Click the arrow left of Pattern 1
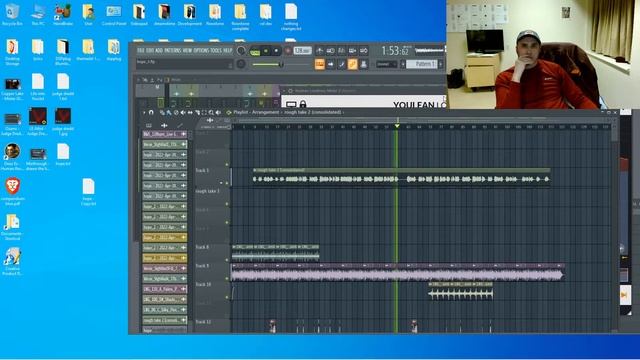Screen dimensions: 640x360 pyautogui.click(x=403, y=64)
